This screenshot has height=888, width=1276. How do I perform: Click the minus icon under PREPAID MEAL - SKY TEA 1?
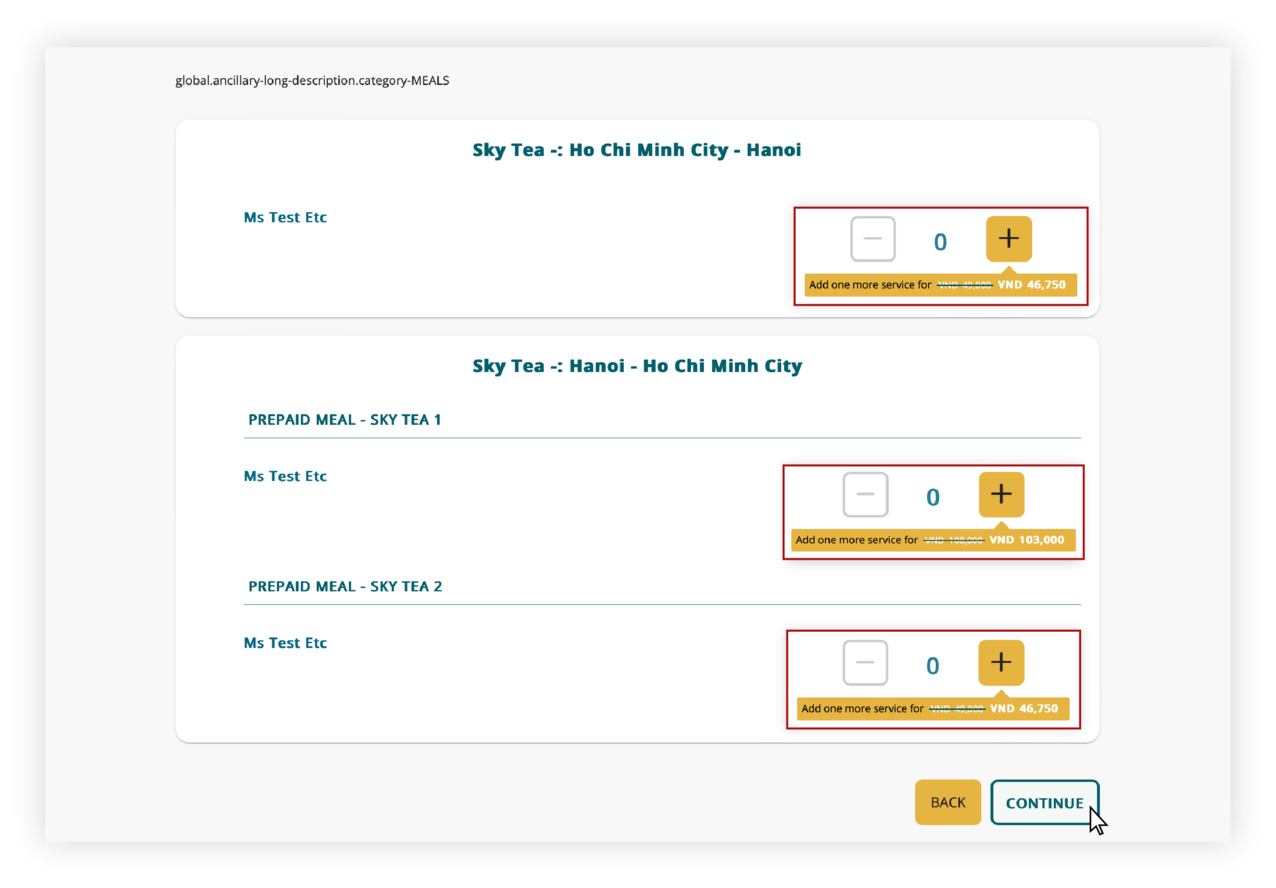coord(864,494)
